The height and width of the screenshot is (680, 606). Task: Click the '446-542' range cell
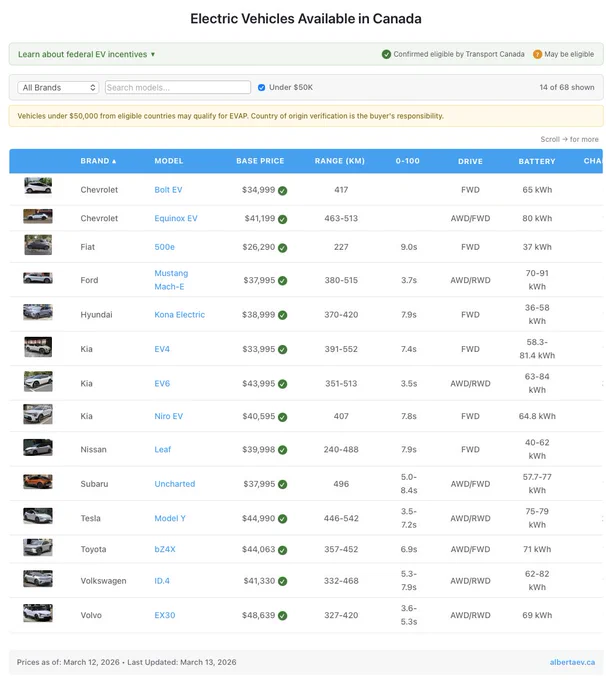341,519
